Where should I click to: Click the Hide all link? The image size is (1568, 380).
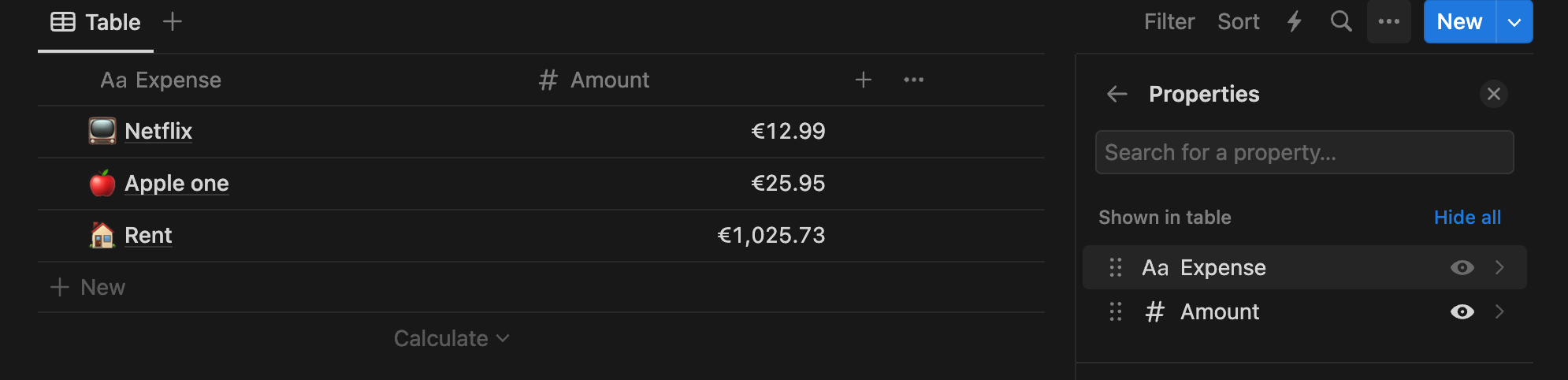point(1467,218)
